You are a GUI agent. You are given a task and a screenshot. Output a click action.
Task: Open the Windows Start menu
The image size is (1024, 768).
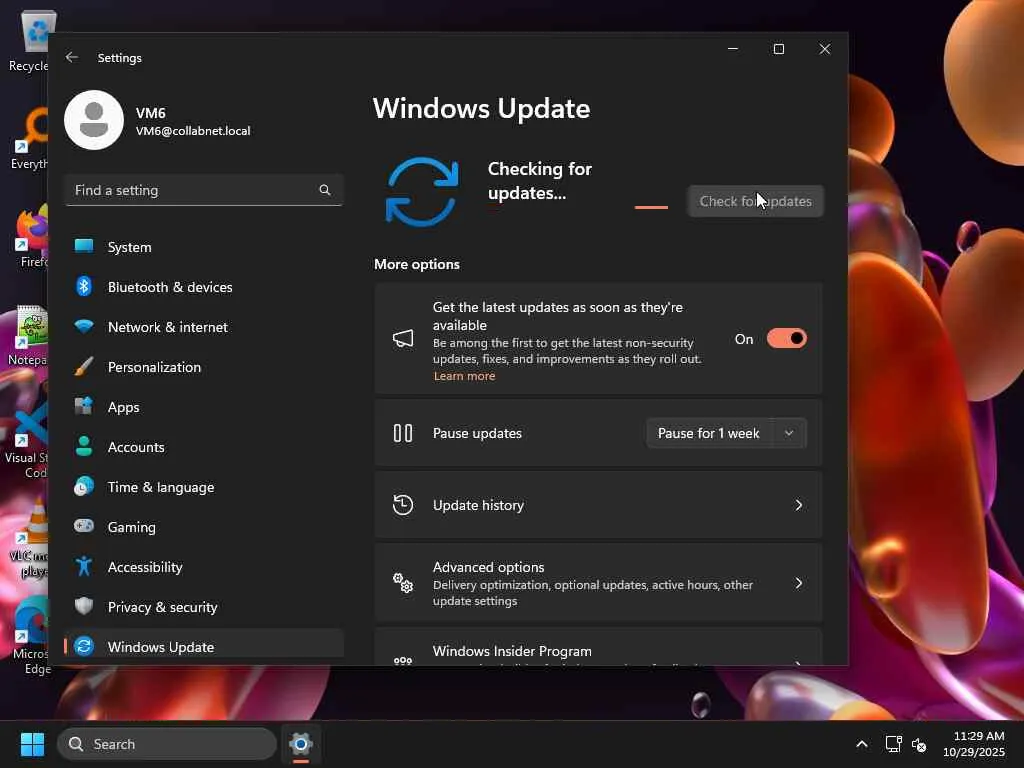tap(32, 744)
